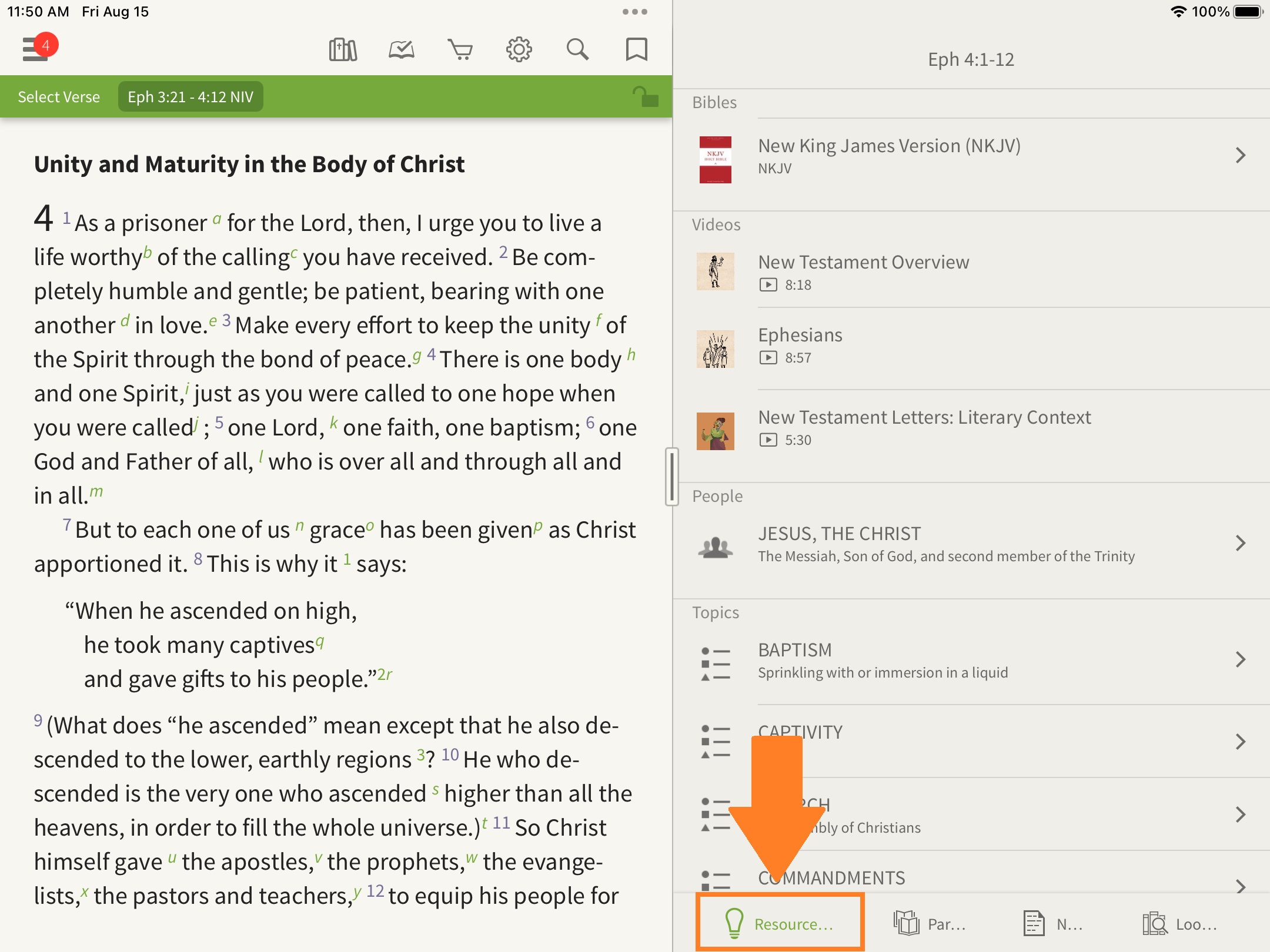Expand the JESUS, THE CHRIST entry chevron
1270x952 pixels.
[1241, 543]
